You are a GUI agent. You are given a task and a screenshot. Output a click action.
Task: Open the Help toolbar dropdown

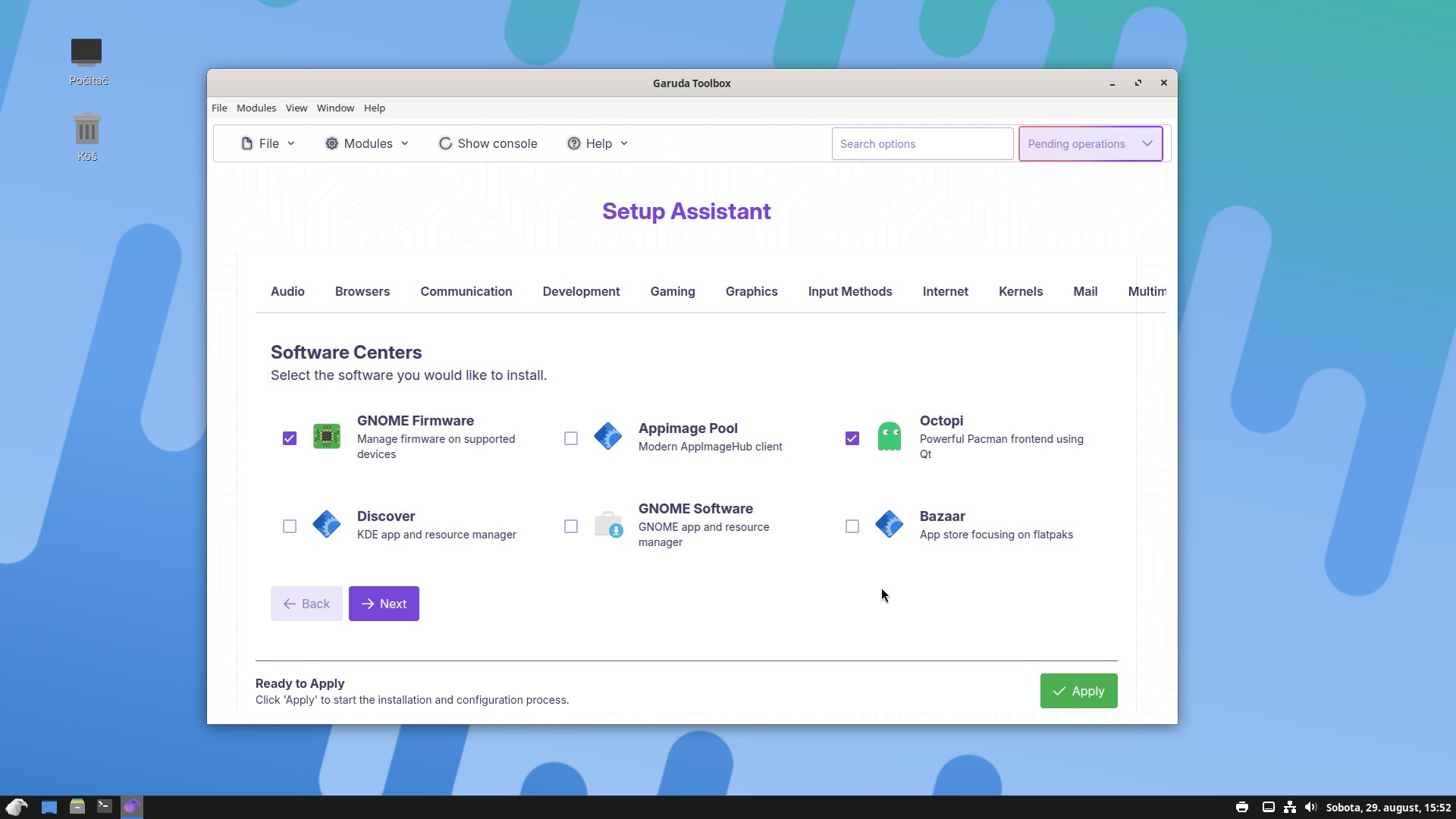(598, 143)
